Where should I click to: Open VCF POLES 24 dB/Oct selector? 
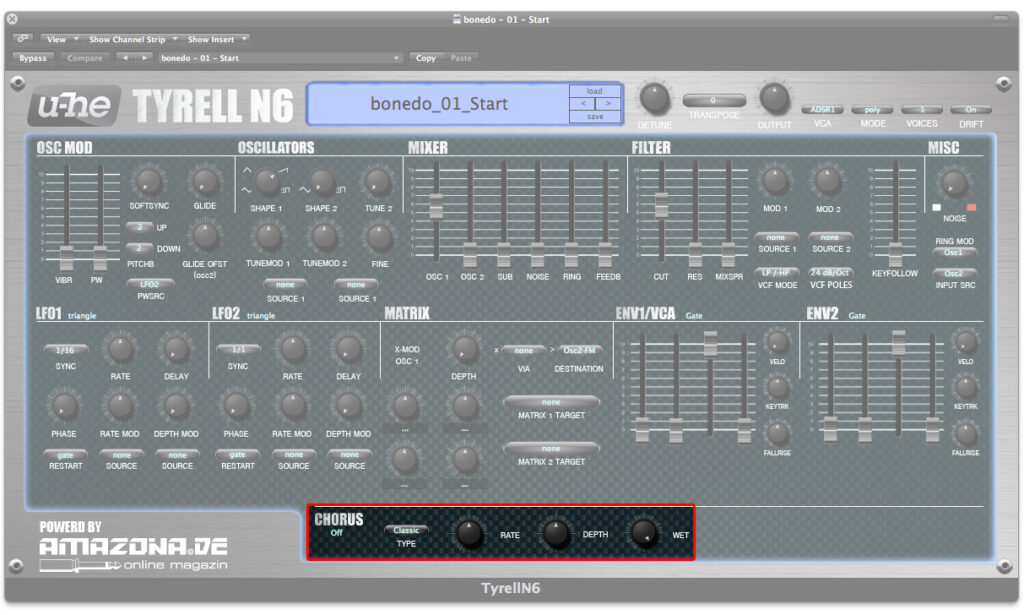coord(830,272)
